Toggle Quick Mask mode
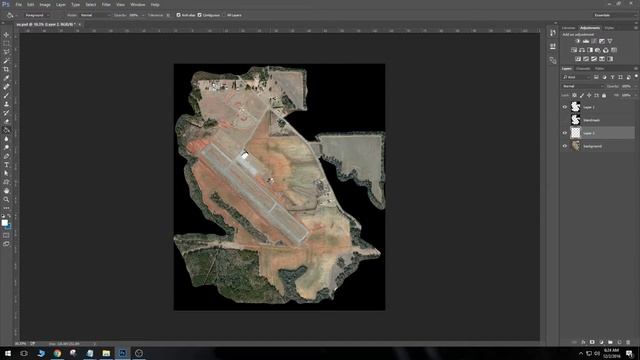The image size is (640, 360). [6, 236]
